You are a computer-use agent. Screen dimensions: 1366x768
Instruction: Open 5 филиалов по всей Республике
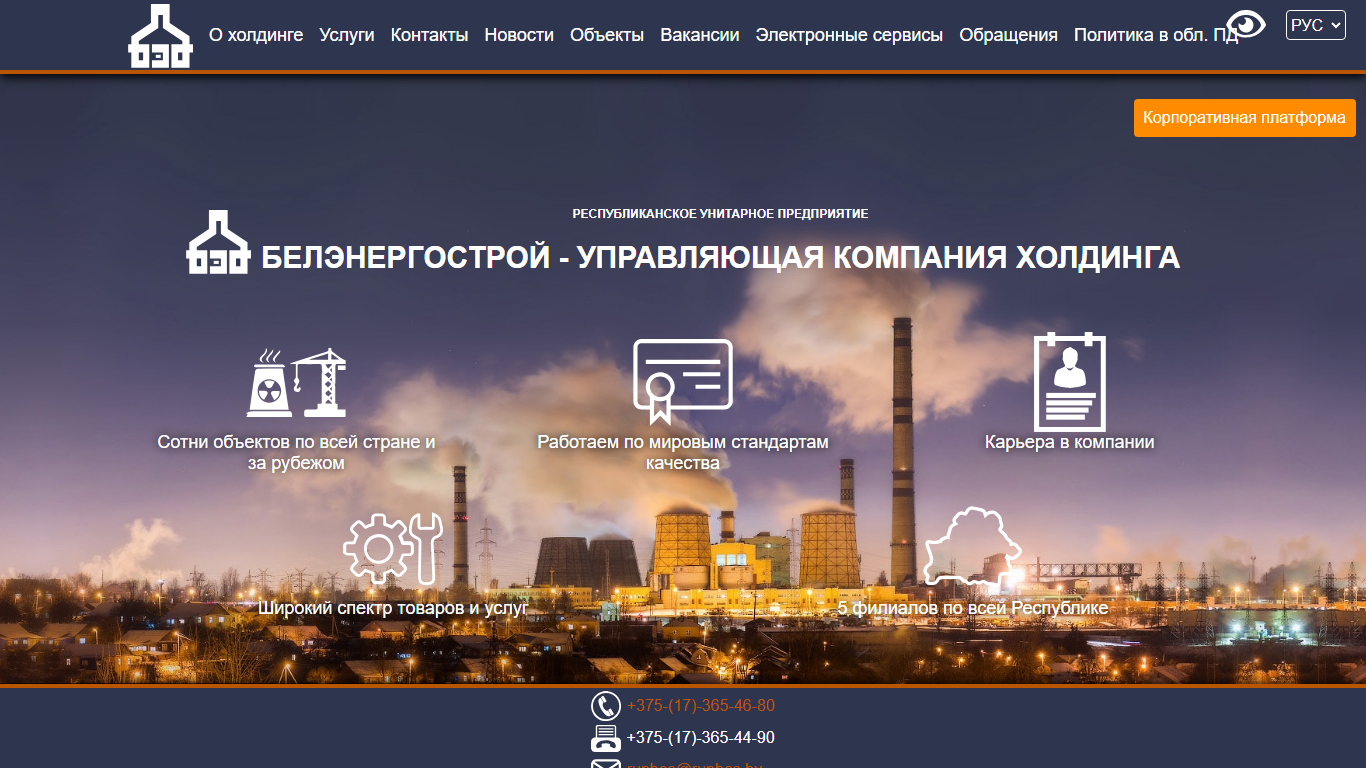(973, 607)
